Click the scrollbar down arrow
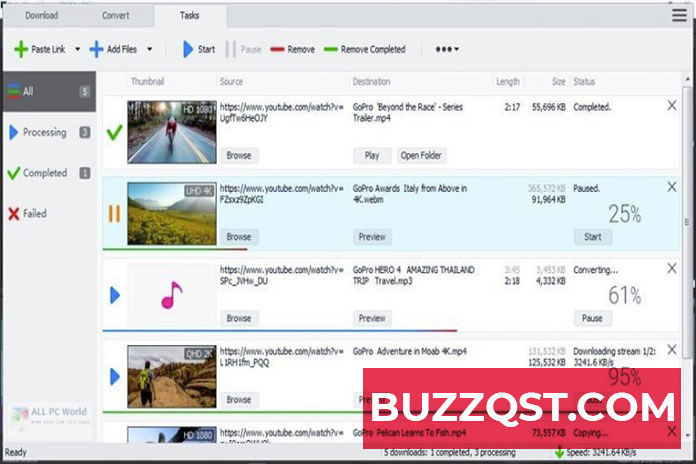The image size is (696, 464). [688, 436]
